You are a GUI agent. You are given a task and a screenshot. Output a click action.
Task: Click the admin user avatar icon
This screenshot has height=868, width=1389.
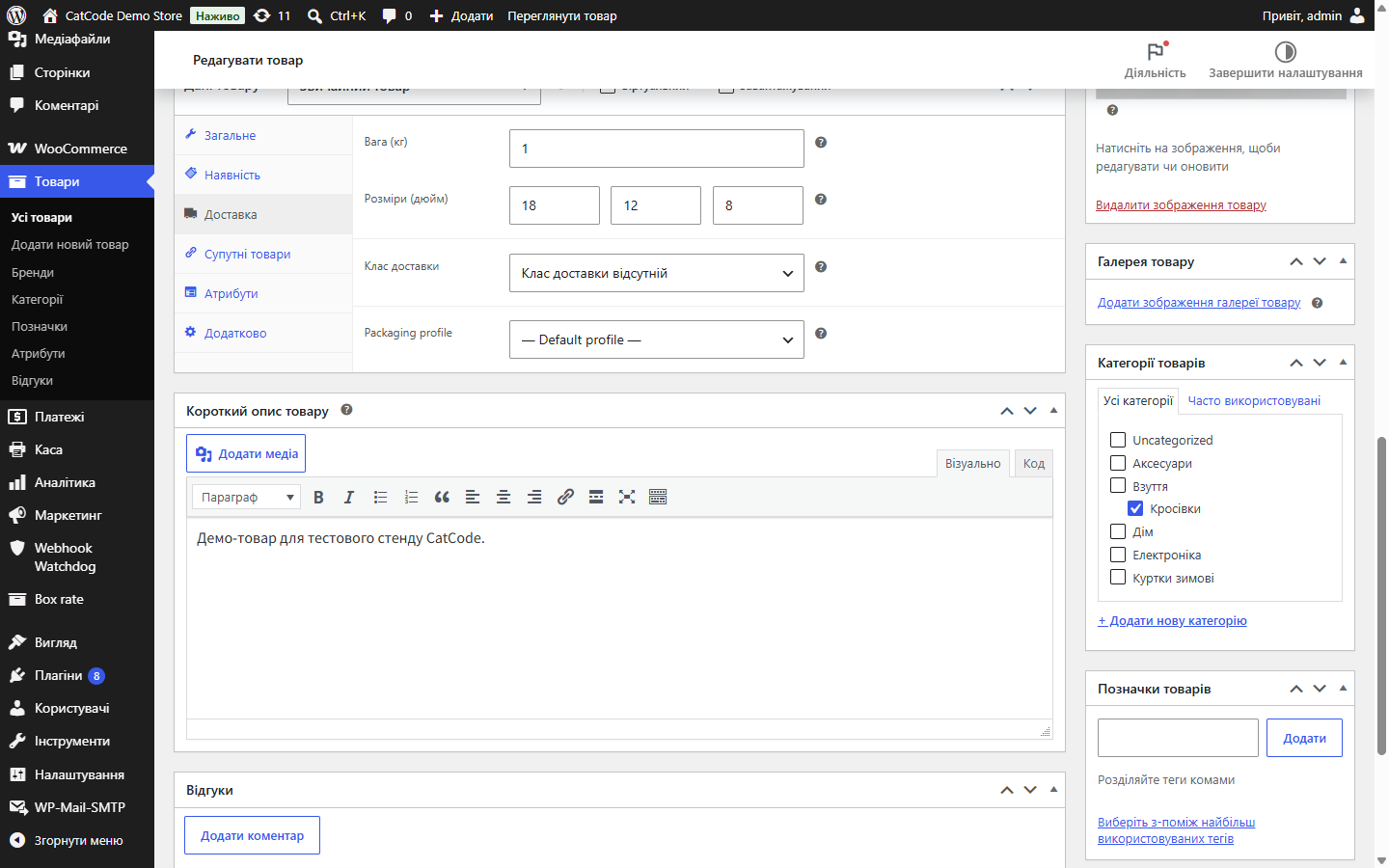coord(1357,15)
